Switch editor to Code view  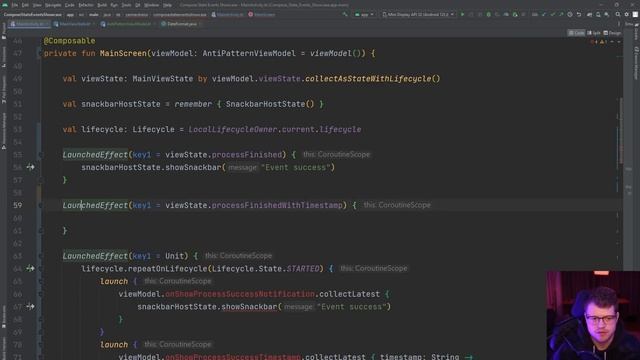click(x=576, y=33)
